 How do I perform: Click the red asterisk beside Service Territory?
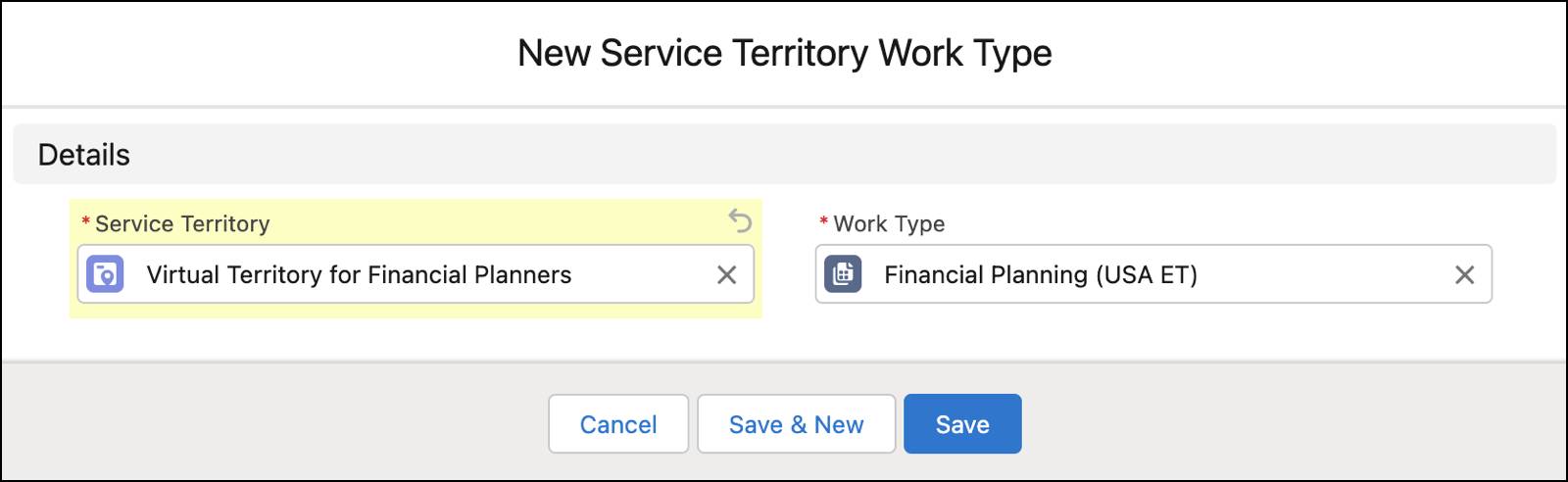click(x=86, y=223)
